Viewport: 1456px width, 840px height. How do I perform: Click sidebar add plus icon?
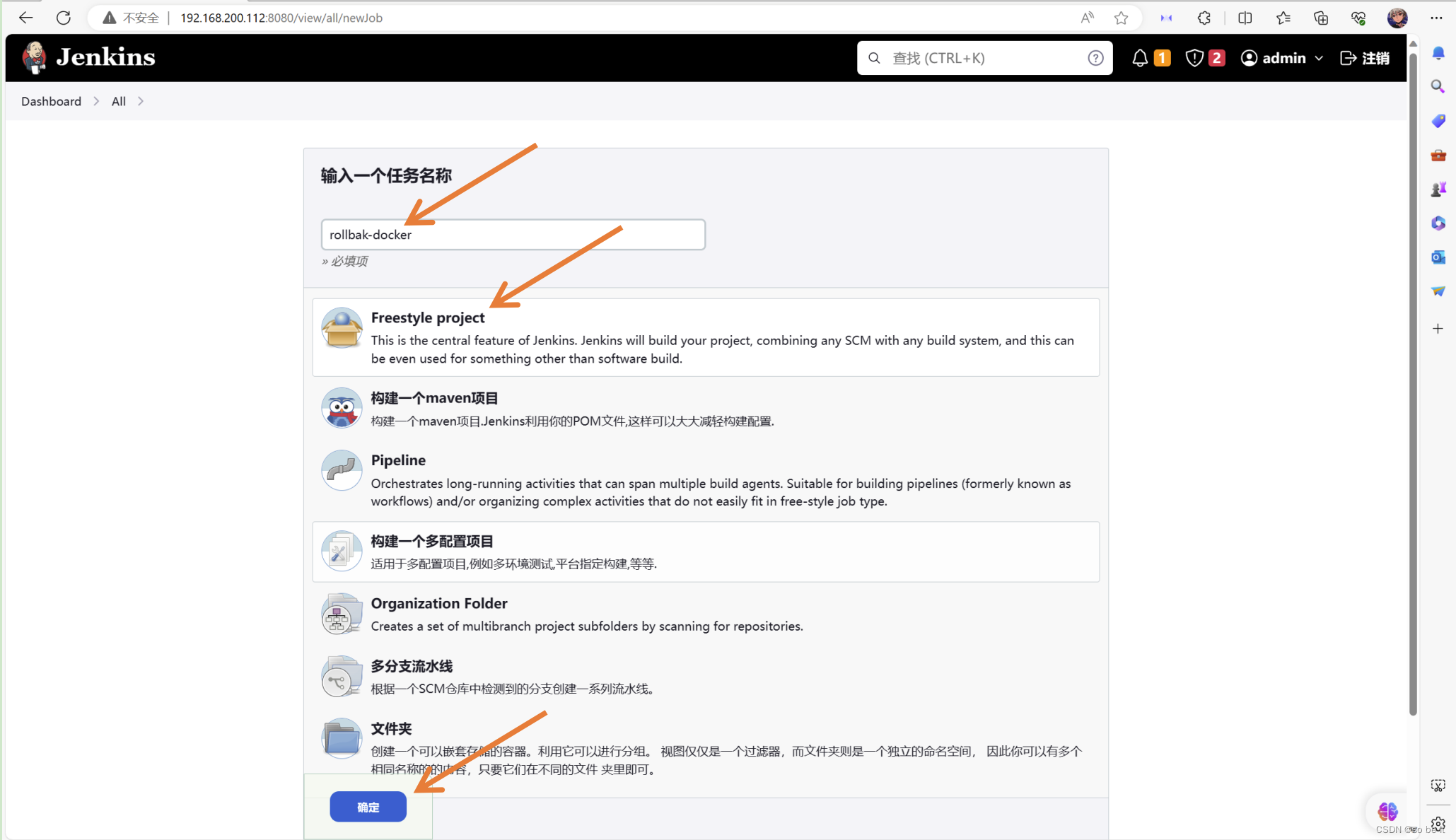click(1438, 329)
